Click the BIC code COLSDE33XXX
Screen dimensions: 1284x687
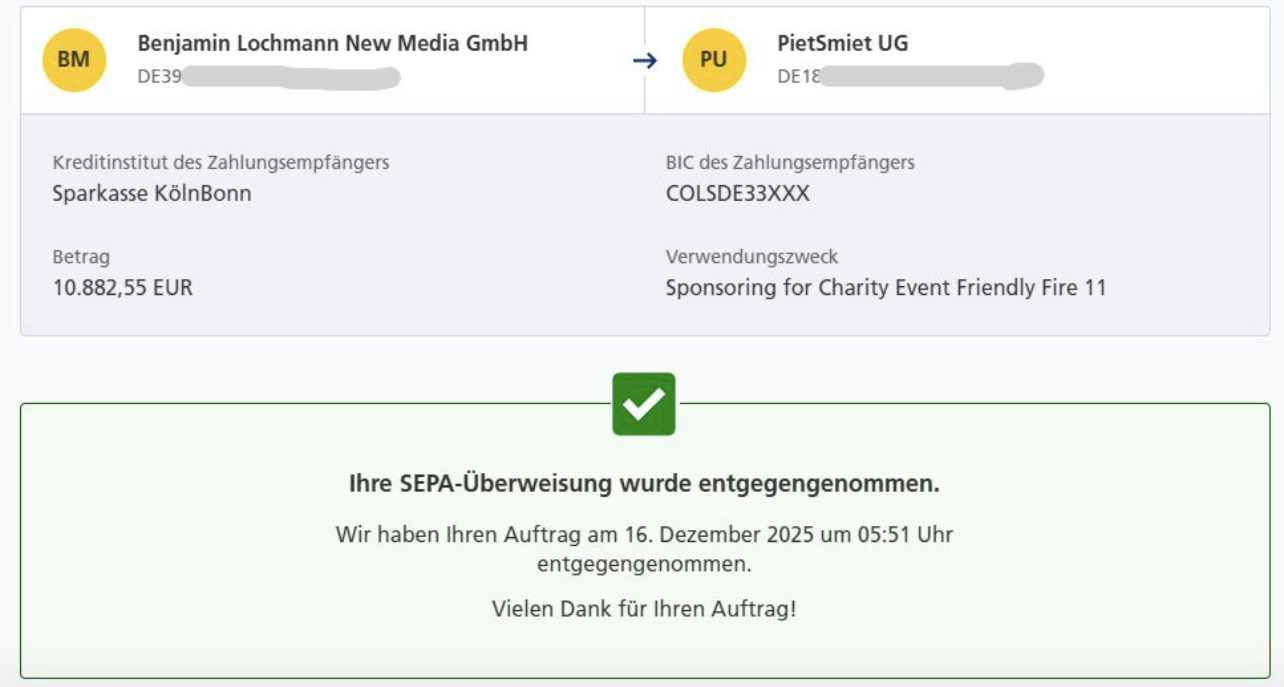(737, 194)
